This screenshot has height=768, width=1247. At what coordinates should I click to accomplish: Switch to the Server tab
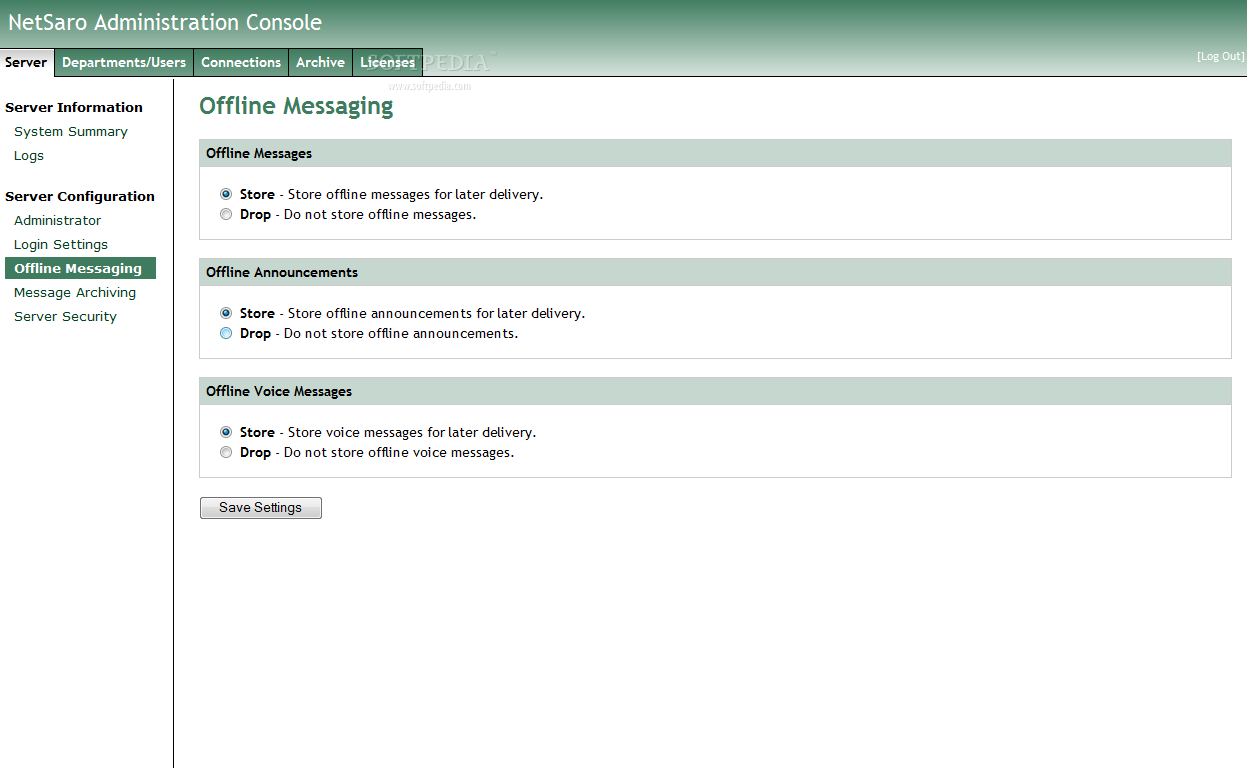point(26,62)
